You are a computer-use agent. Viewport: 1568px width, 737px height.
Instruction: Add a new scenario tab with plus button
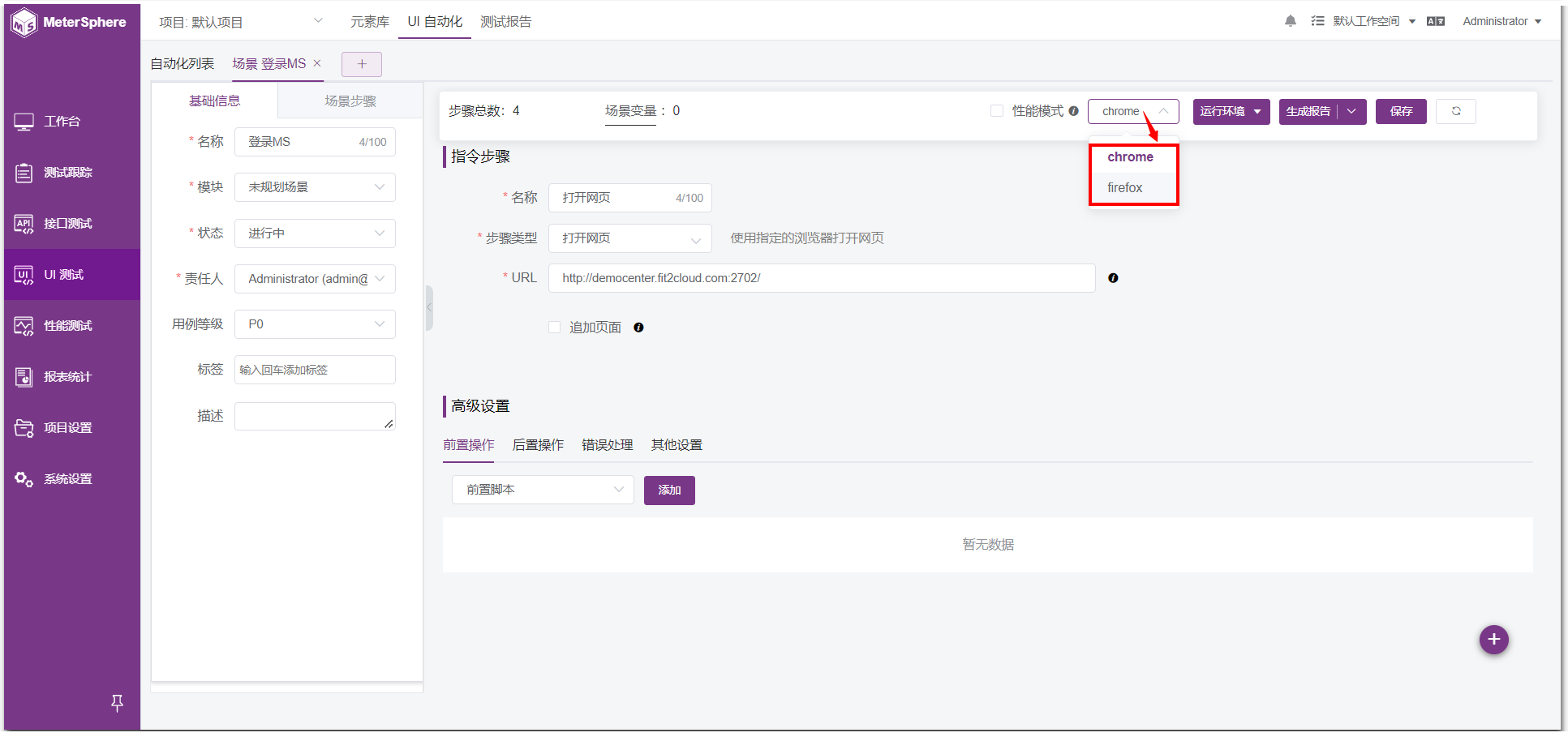point(362,64)
